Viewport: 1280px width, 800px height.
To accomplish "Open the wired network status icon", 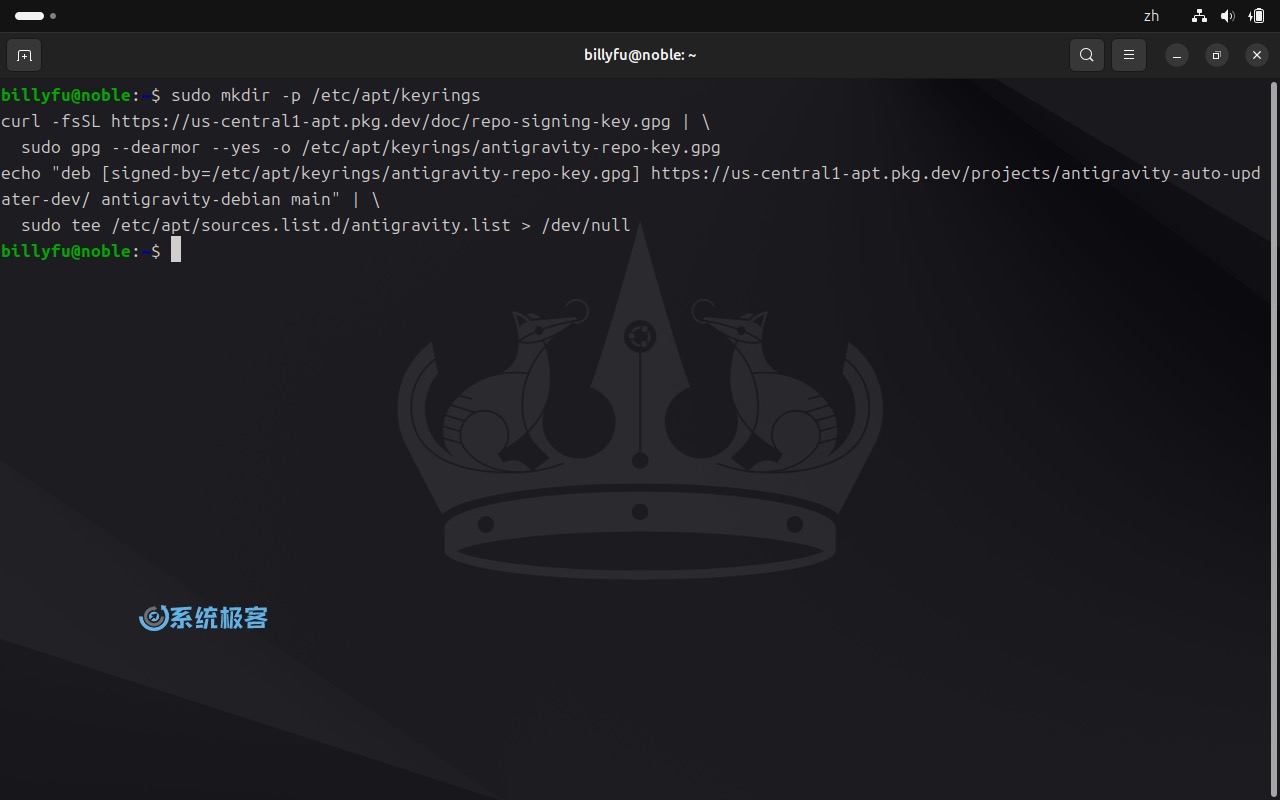I will (1199, 16).
